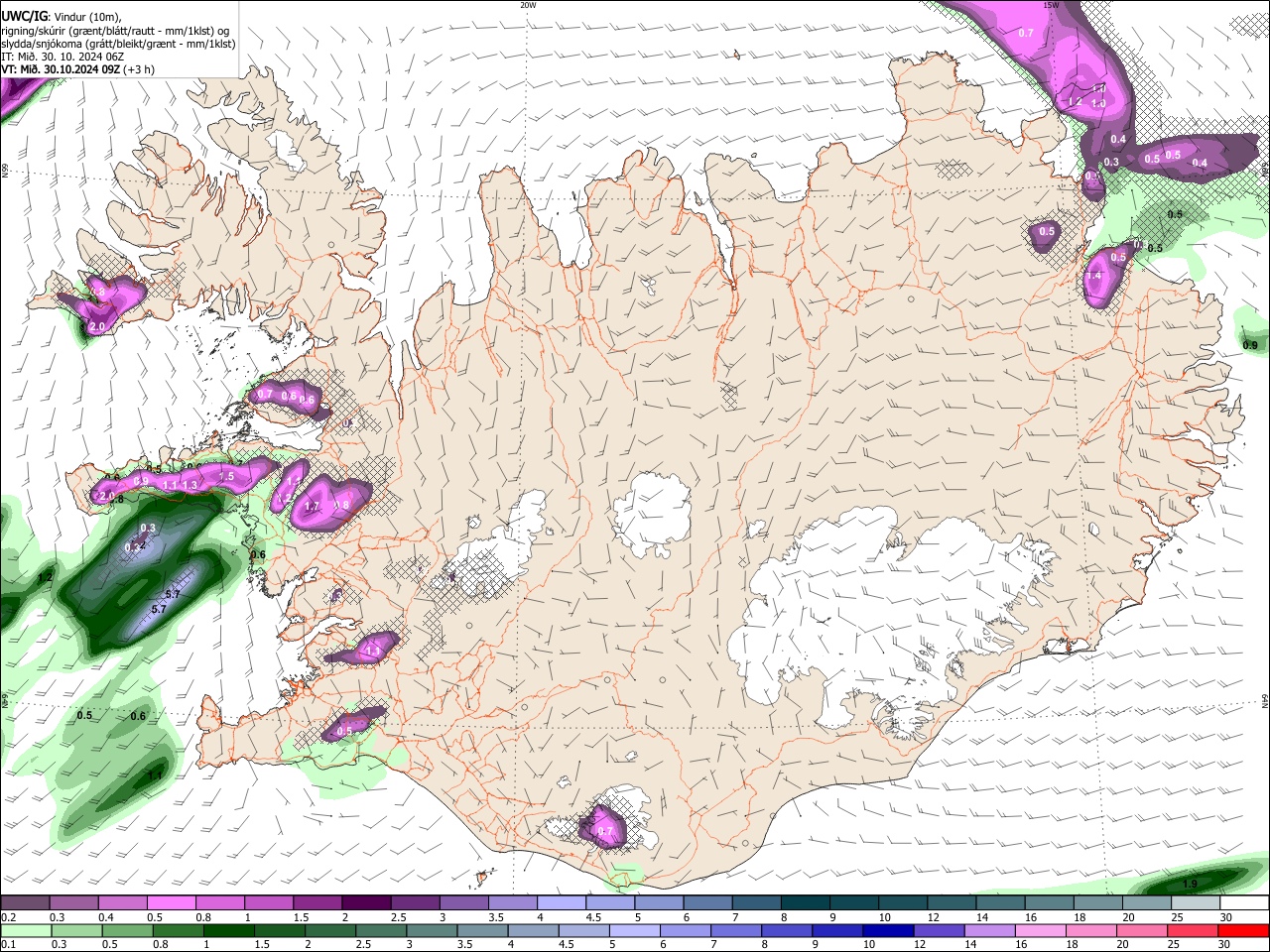Pick the darkest purple snow swatch from 2 to 2.5
1270x952 pixels.
[365, 902]
